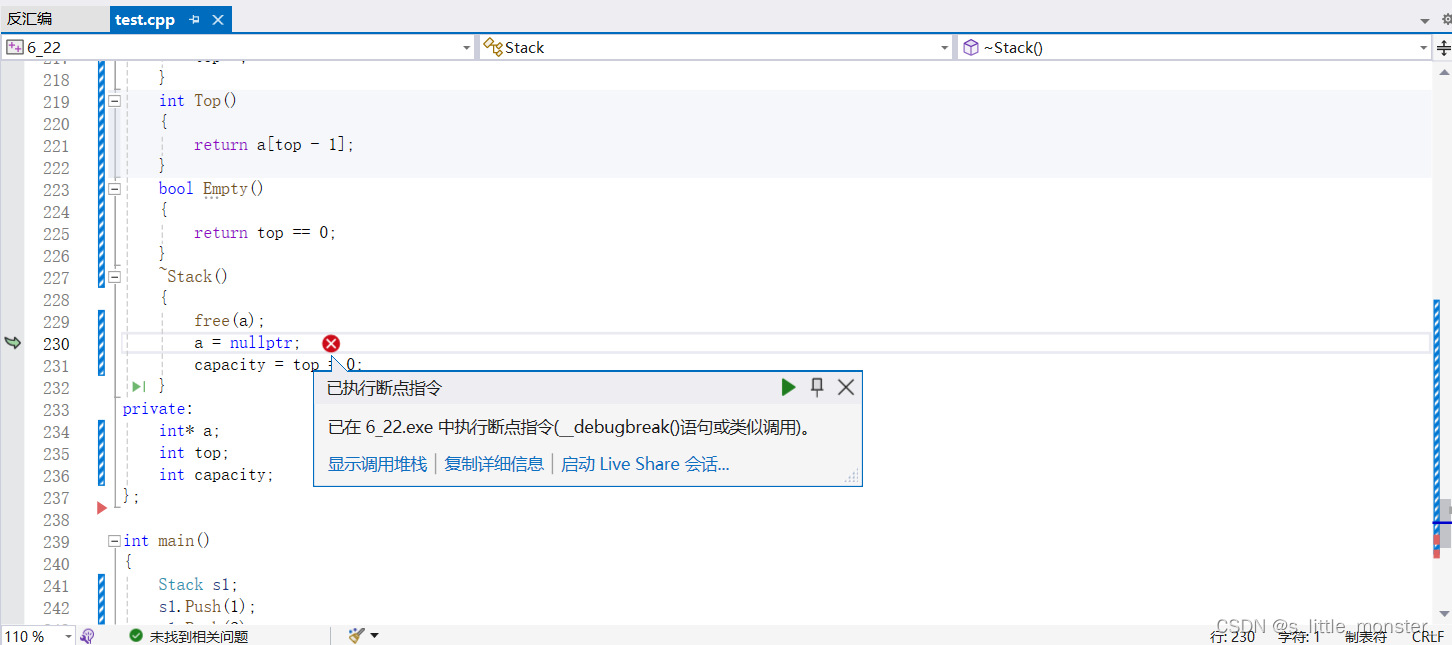Click the int capacity; declaration
Image resolution: width=1452 pixels, height=645 pixels.
pyautogui.click(x=216, y=475)
